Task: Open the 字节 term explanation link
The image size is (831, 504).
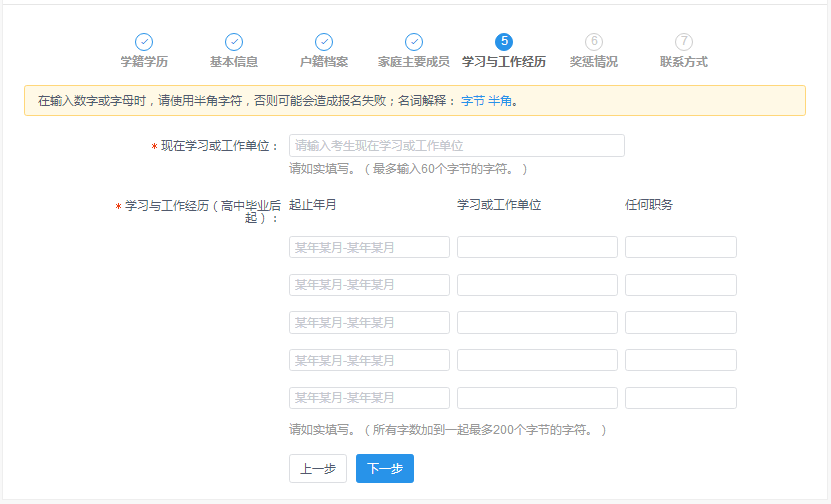Action: point(473,101)
